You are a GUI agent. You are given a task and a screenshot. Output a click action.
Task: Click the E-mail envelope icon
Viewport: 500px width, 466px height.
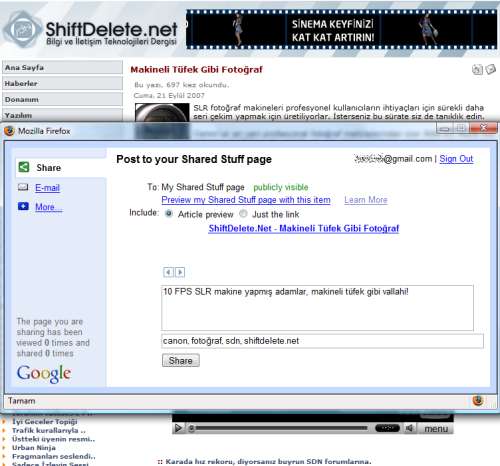(23, 187)
